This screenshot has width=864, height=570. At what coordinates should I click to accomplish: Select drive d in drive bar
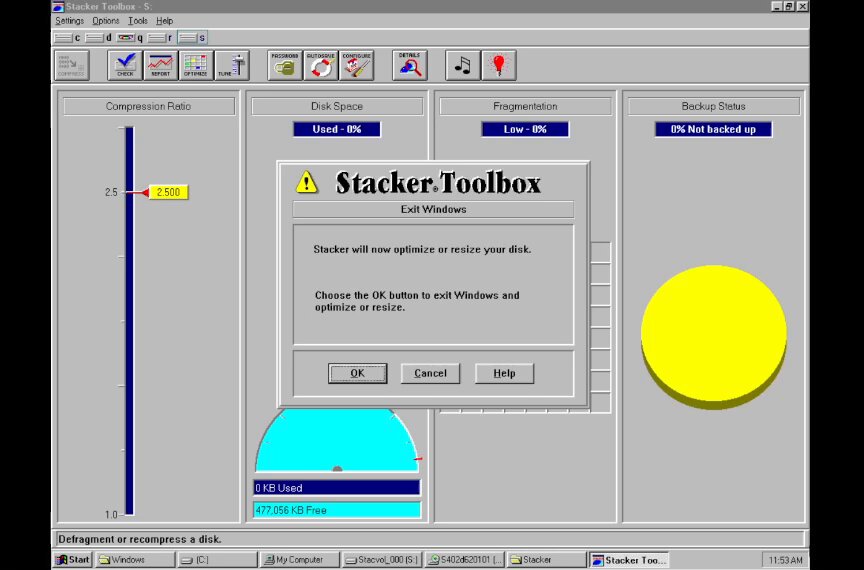click(99, 38)
